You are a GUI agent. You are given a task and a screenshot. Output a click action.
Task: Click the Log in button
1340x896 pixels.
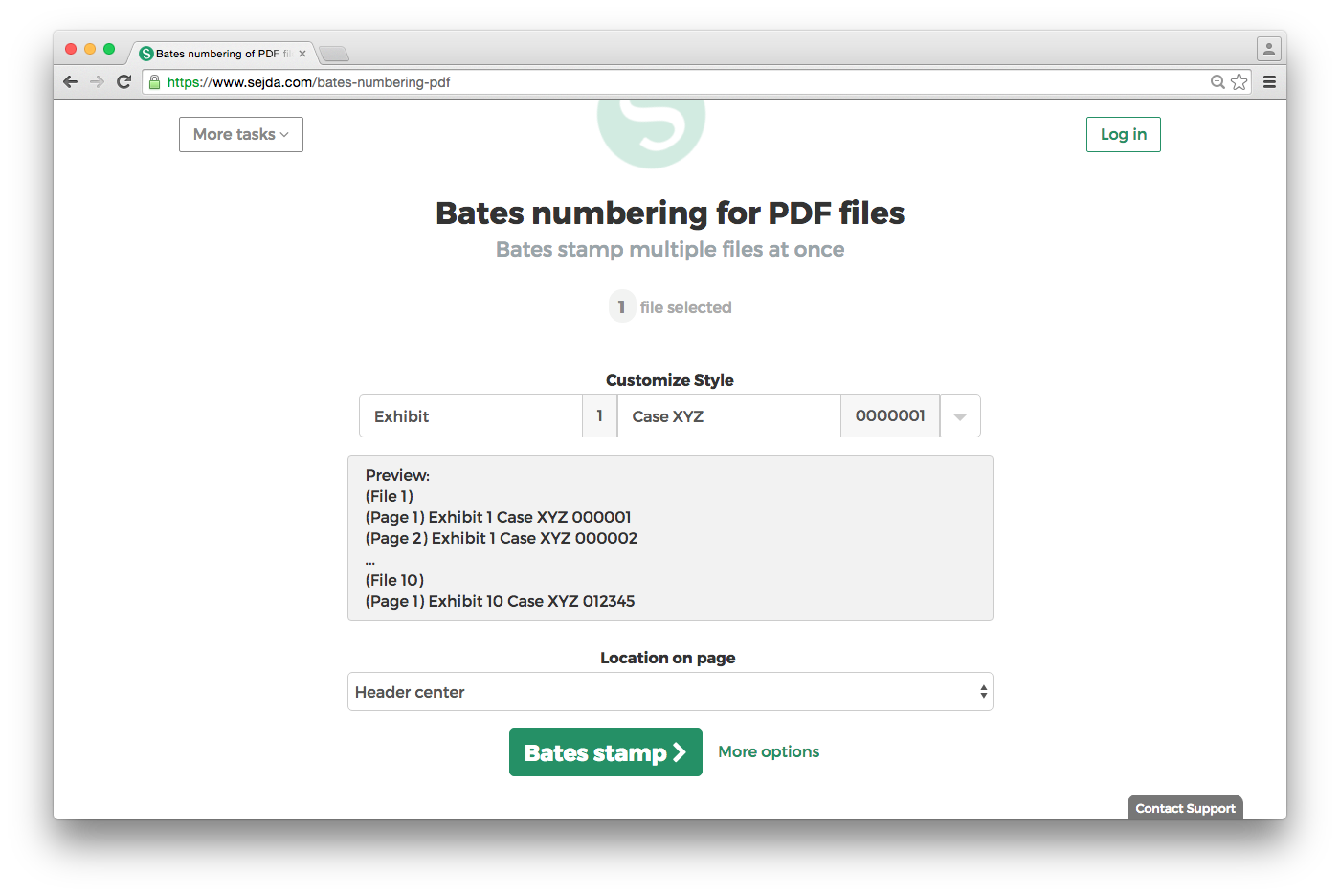pyautogui.click(x=1123, y=135)
